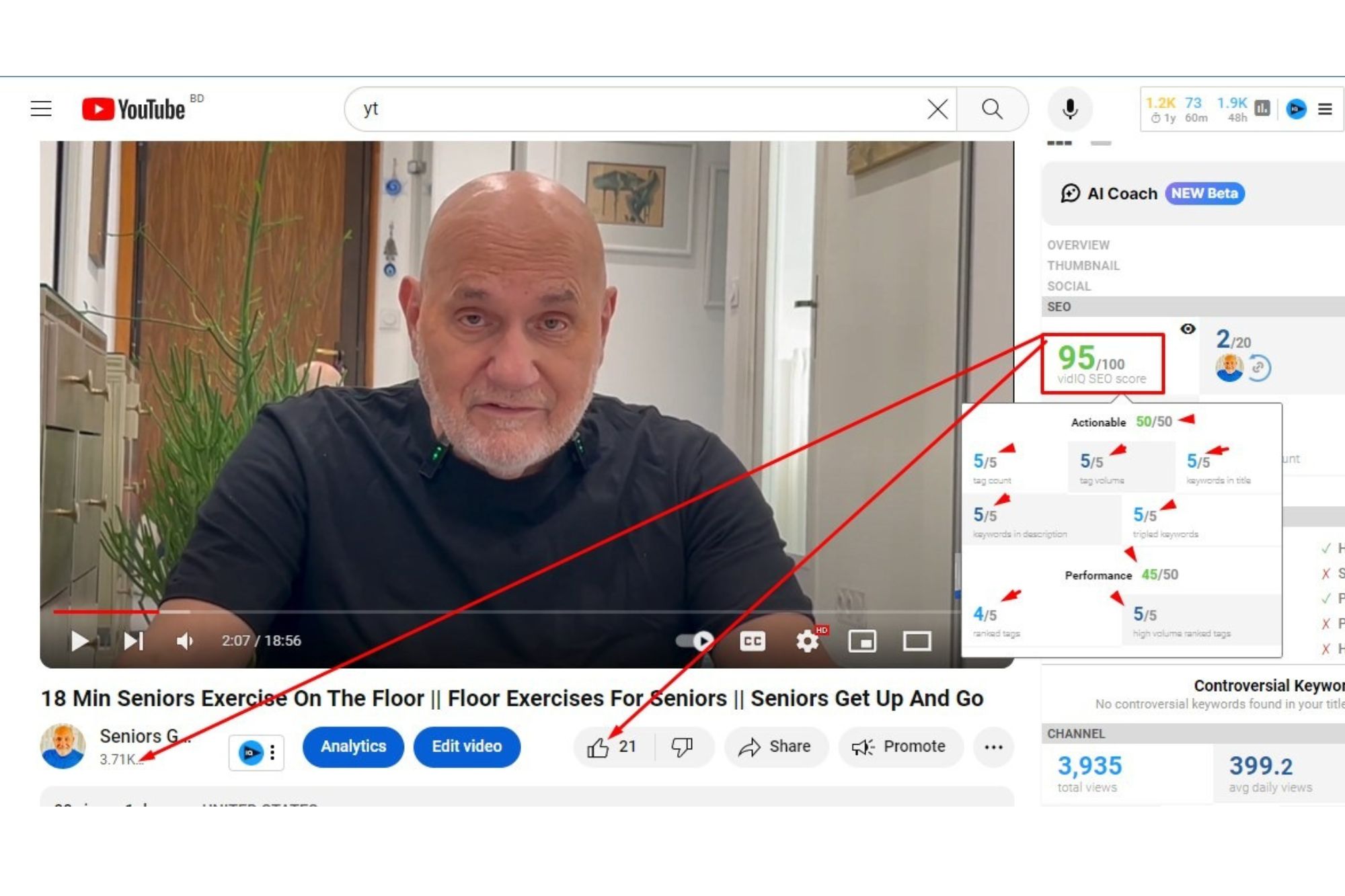Screen dimensions: 1345x896
Task: Play the video with the play button
Action: (x=80, y=641)
